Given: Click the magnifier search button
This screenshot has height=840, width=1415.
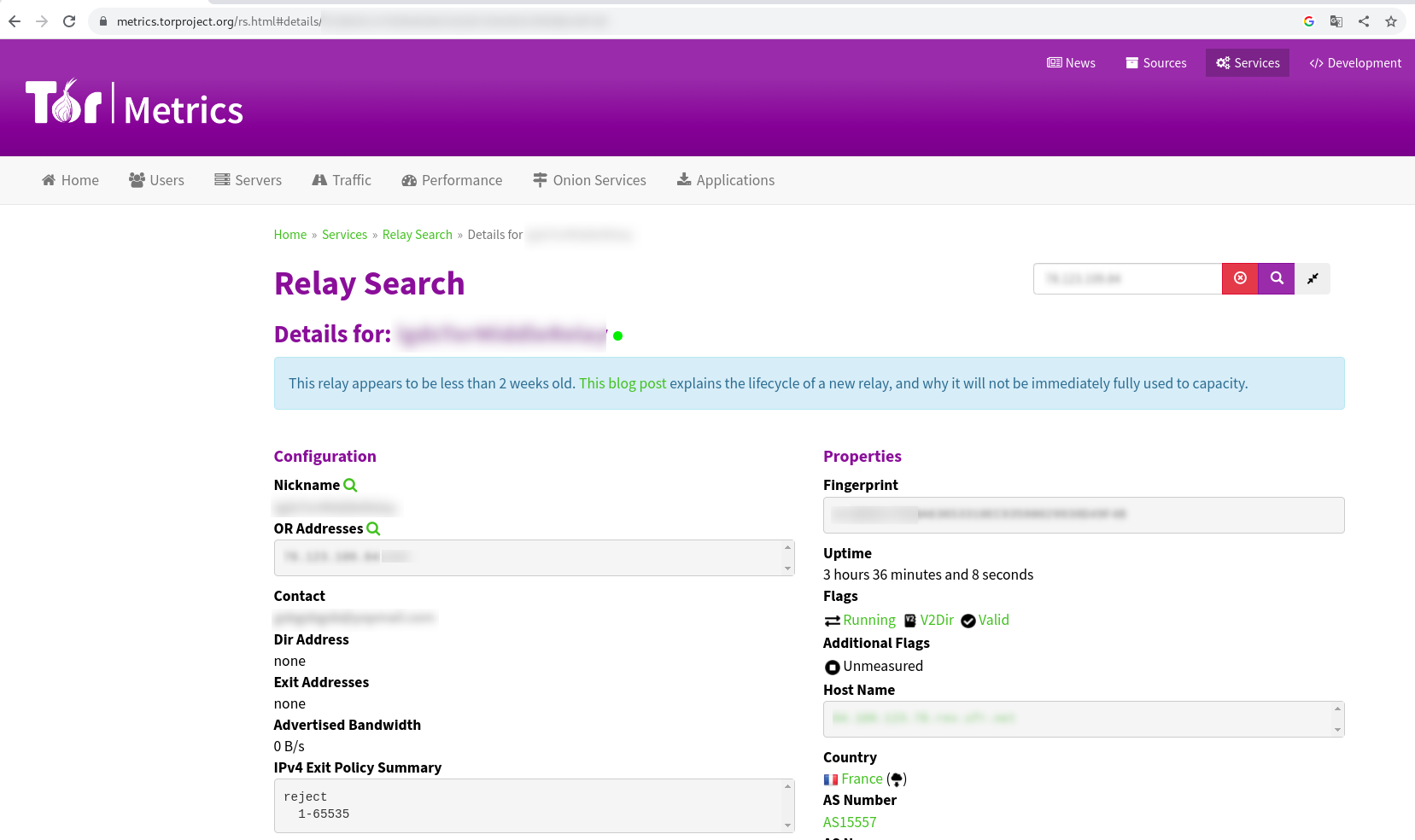Looking at the screenshot, I should pyautogui.click(x=1276, y=278).
